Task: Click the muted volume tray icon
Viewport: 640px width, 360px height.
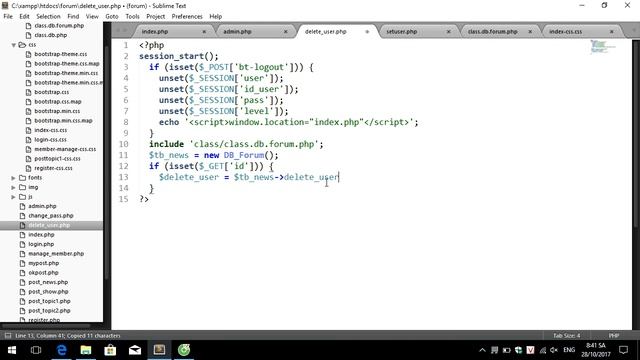Action: [x=553, y=350]
